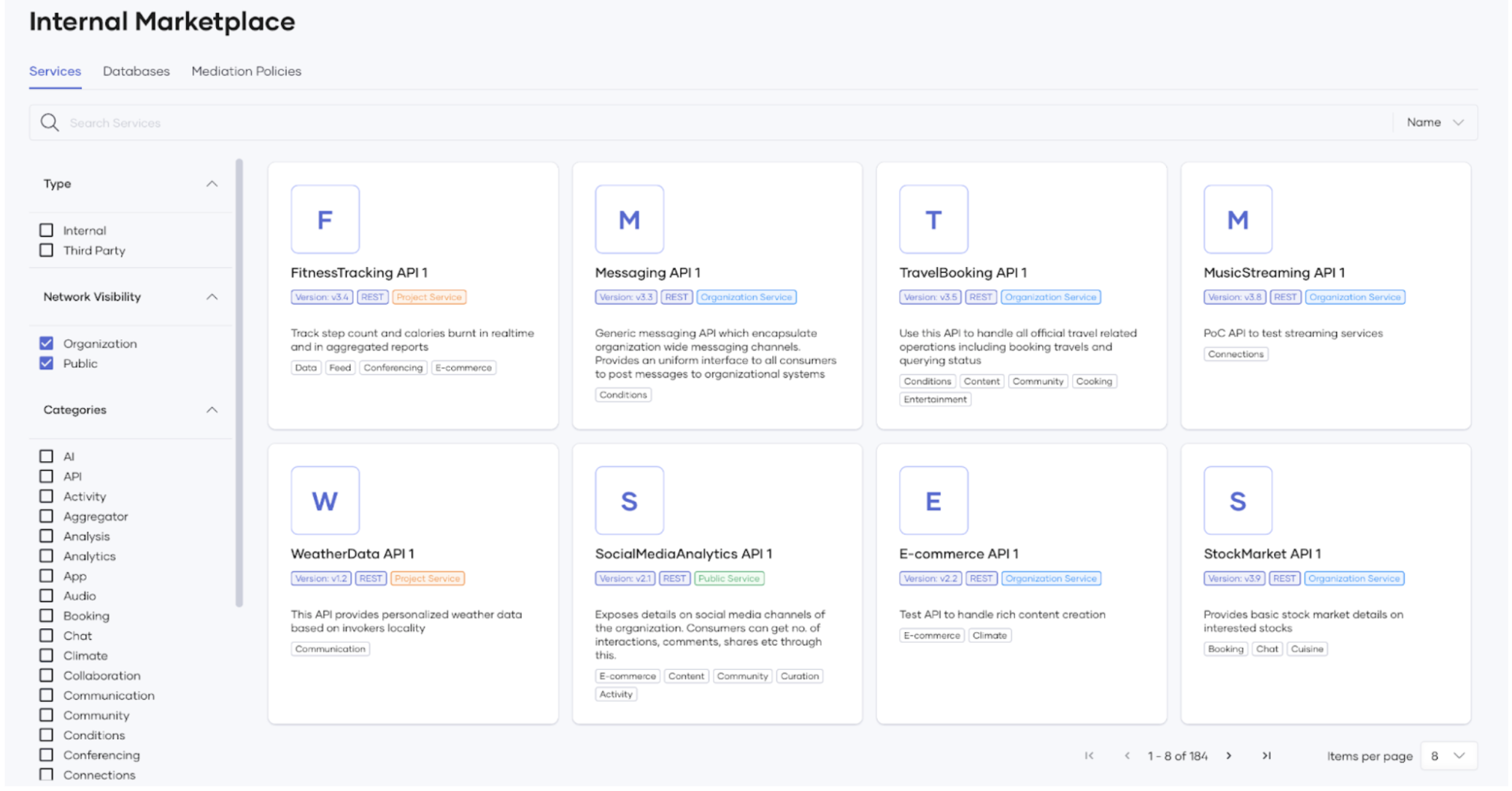Click the TravelBooking API 'T' icon
The image size is (1512, 791).
tap(933, 220)
